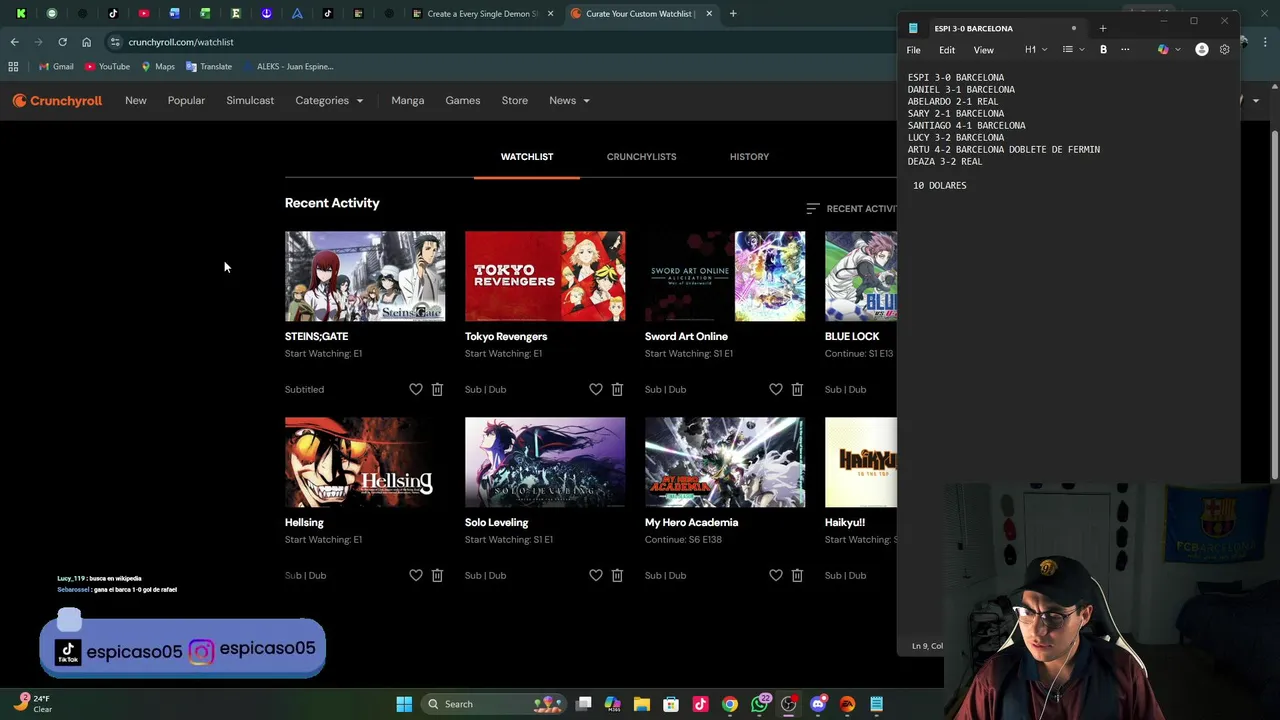
Task: Open the Windows Start menu
Action: [404, 704]
